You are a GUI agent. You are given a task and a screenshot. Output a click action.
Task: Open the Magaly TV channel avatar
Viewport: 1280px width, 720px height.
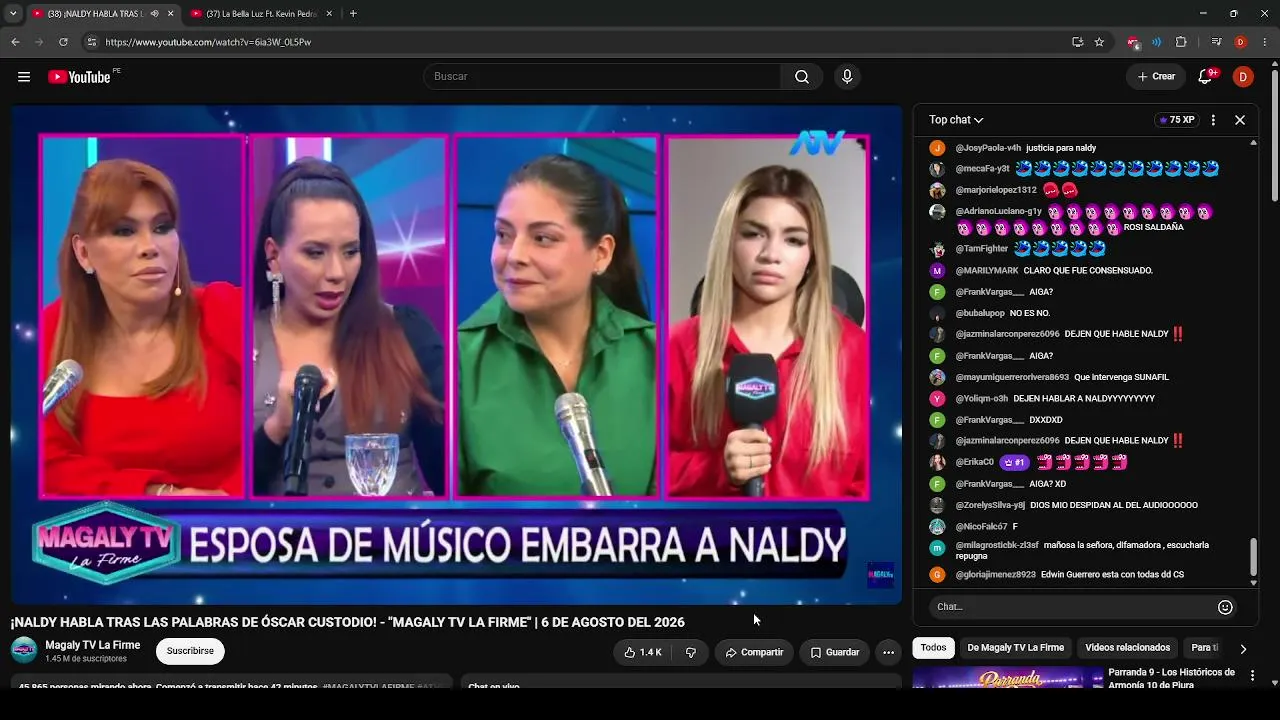pos(24,651)
